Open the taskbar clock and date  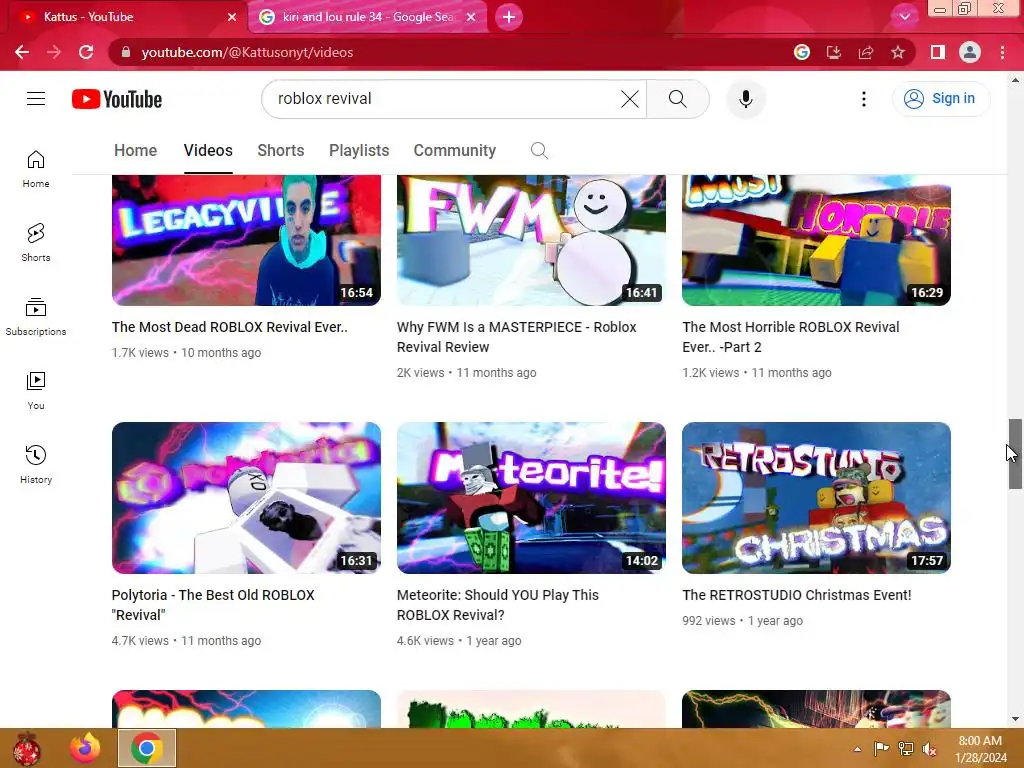point(980,749)
